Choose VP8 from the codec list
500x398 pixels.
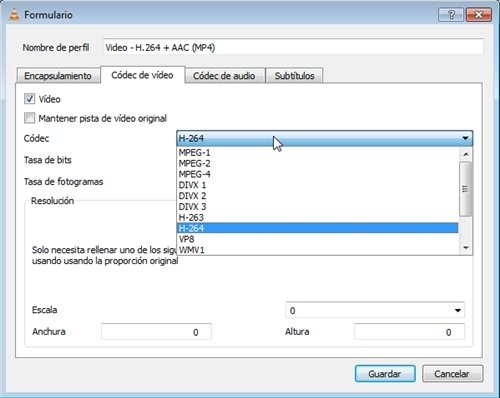(317, 239)
